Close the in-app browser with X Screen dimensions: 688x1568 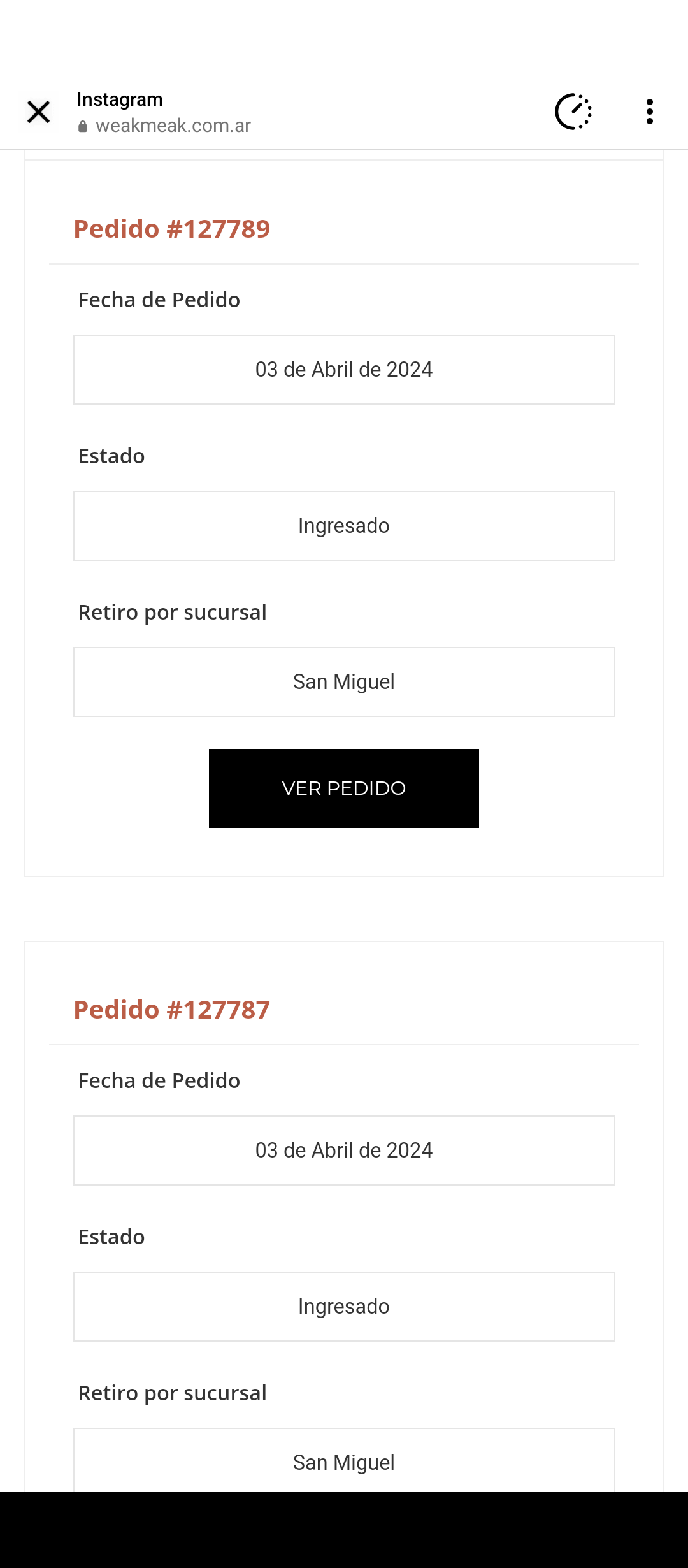click(39, 112)
